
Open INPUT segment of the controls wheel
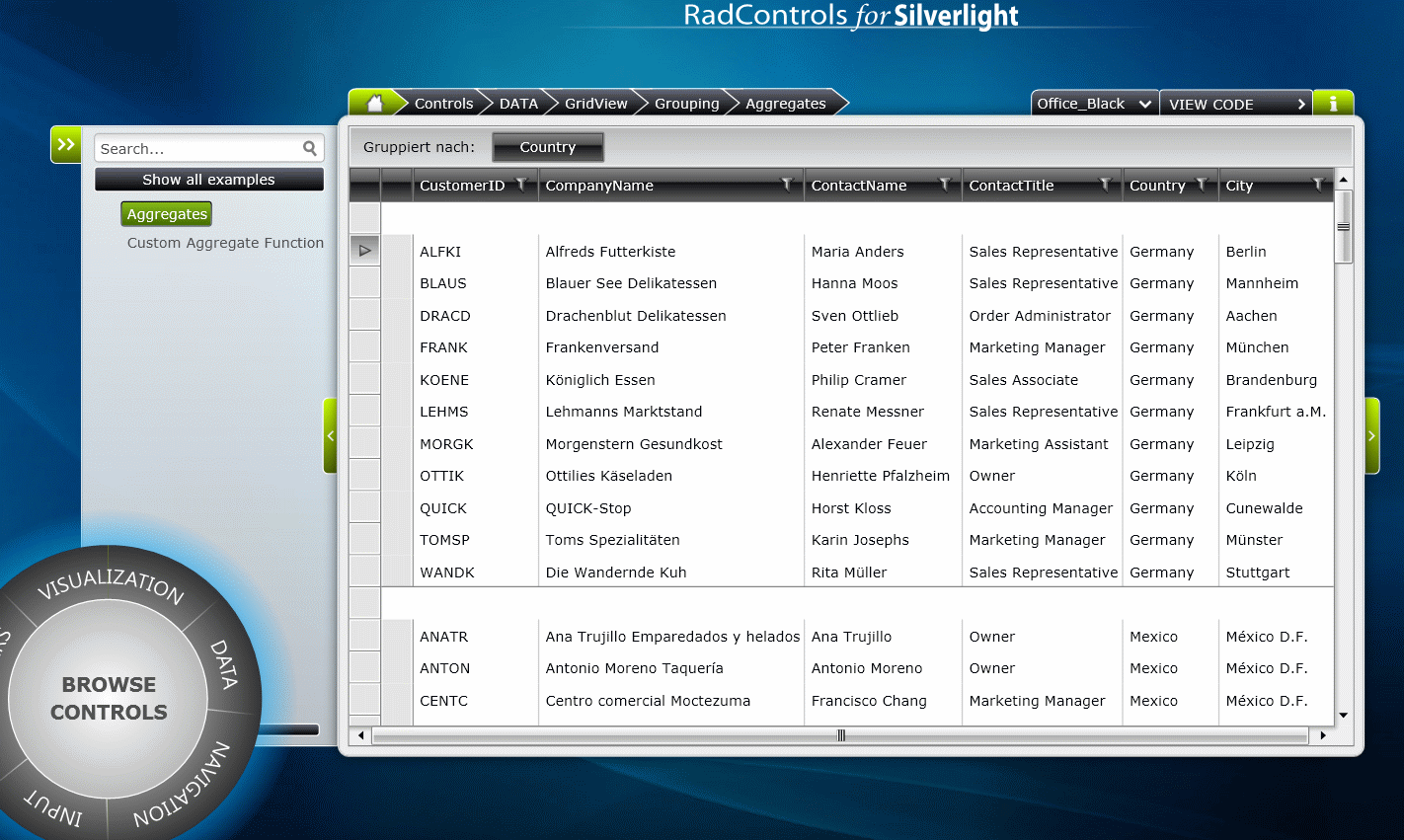tap(53, 807)
